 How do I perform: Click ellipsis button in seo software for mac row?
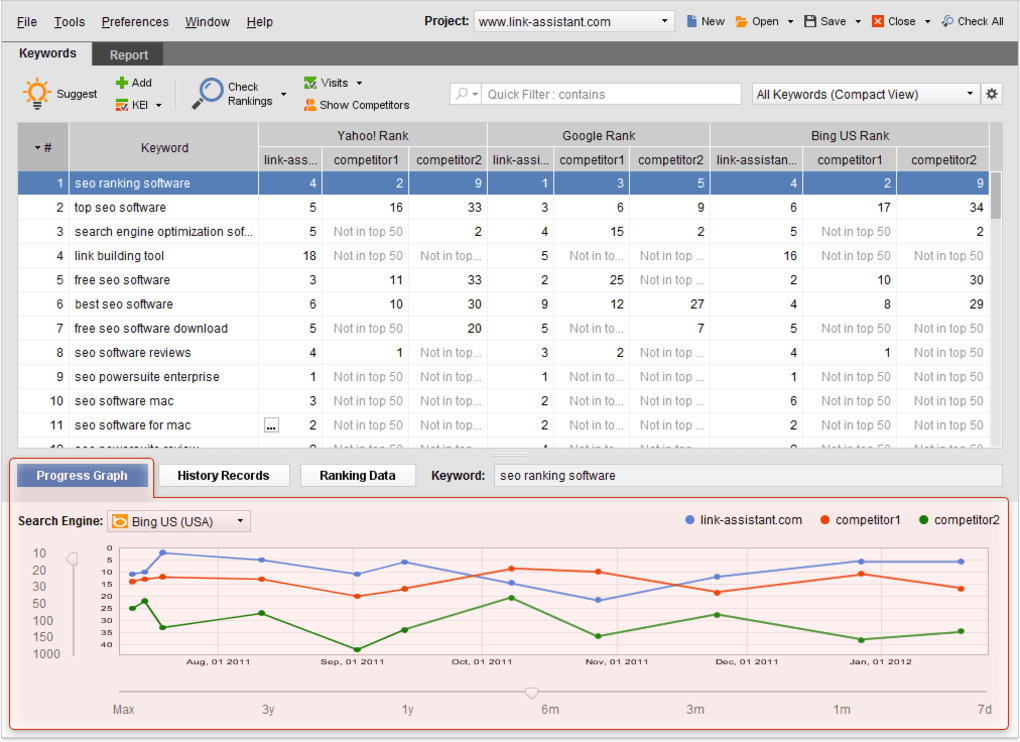point(271,426)
